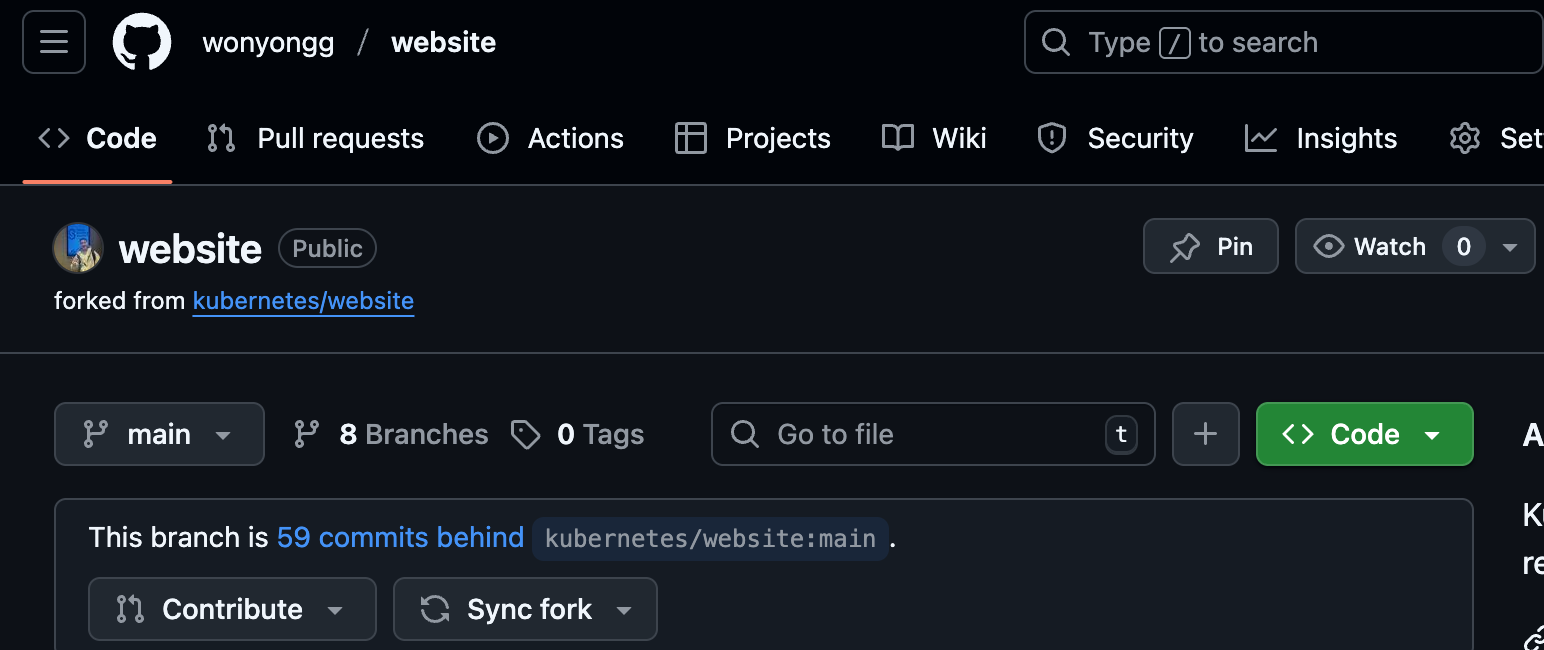Click the kubernetes/website:main label
The image size is (1544, 650).
(710, 538)
